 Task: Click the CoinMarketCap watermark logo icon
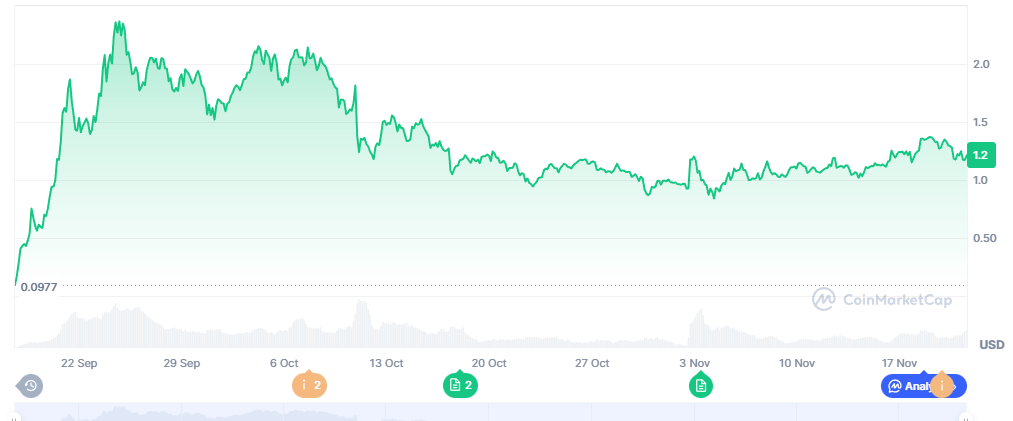(x=824, y=299)
